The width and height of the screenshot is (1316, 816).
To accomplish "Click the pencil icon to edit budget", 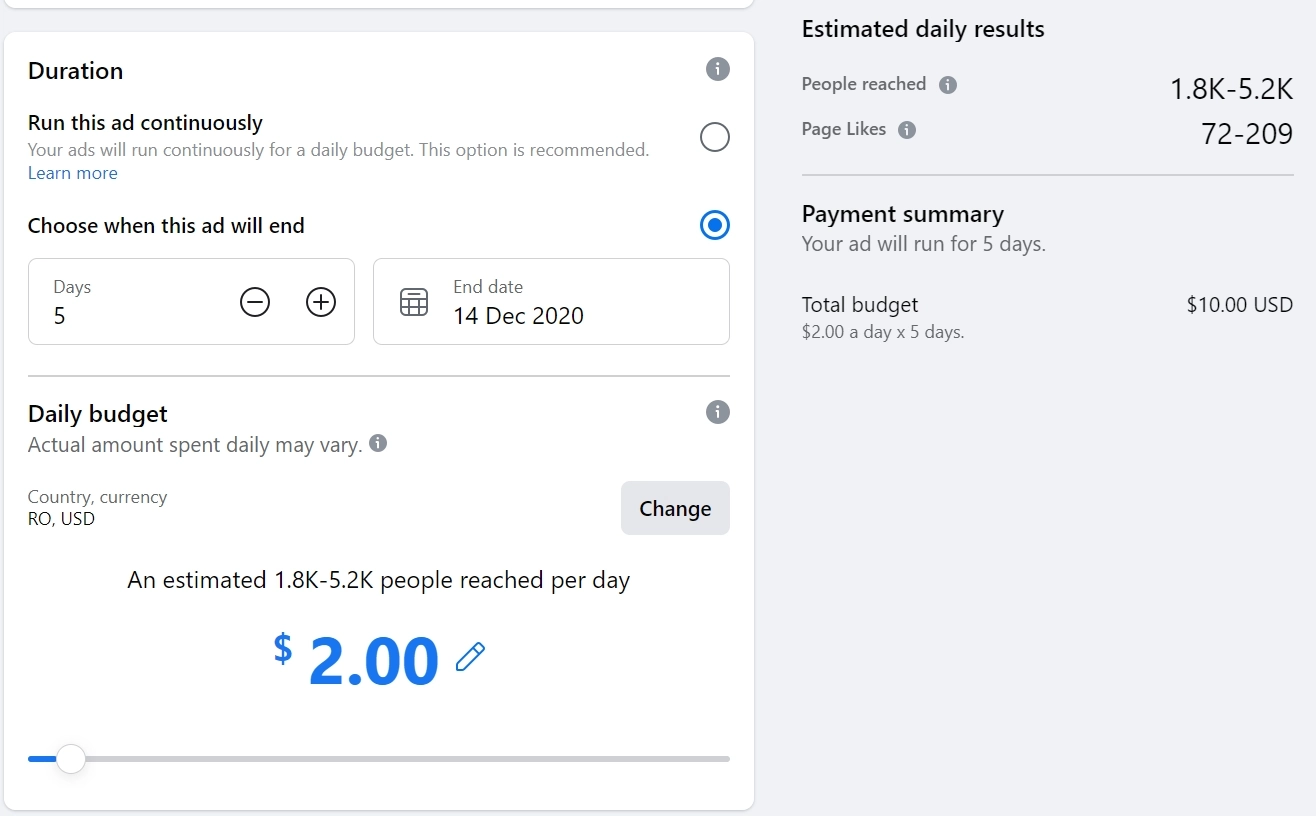I will pos(470,657).
